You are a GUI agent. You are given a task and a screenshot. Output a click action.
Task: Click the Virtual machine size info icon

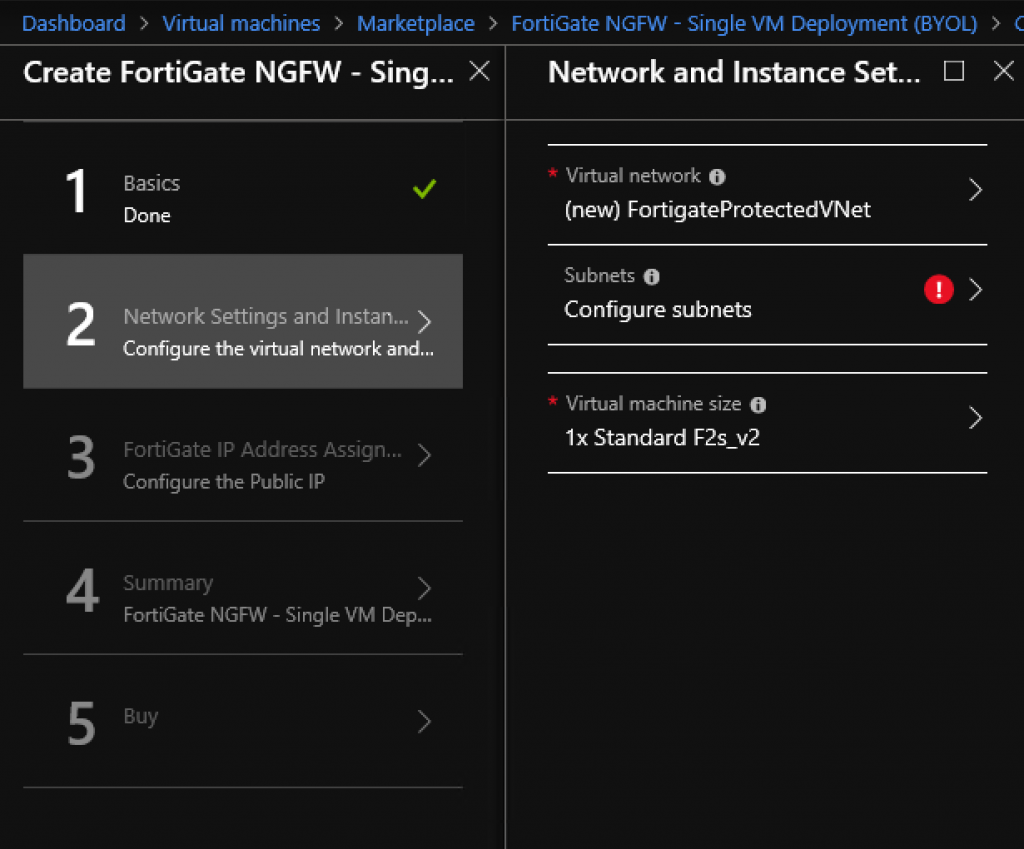coord(758,405)
